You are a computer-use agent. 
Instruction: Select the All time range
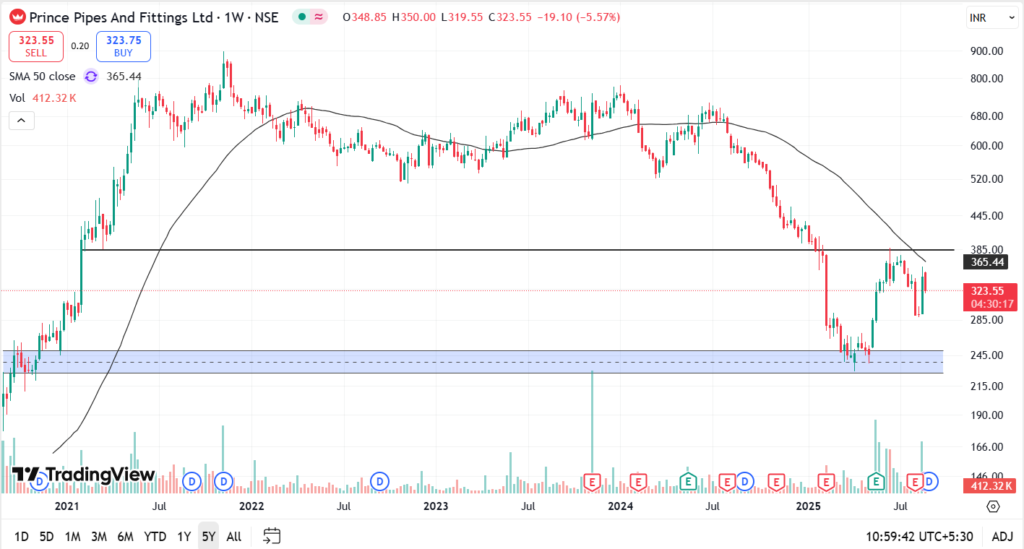[x=234, y=537]
